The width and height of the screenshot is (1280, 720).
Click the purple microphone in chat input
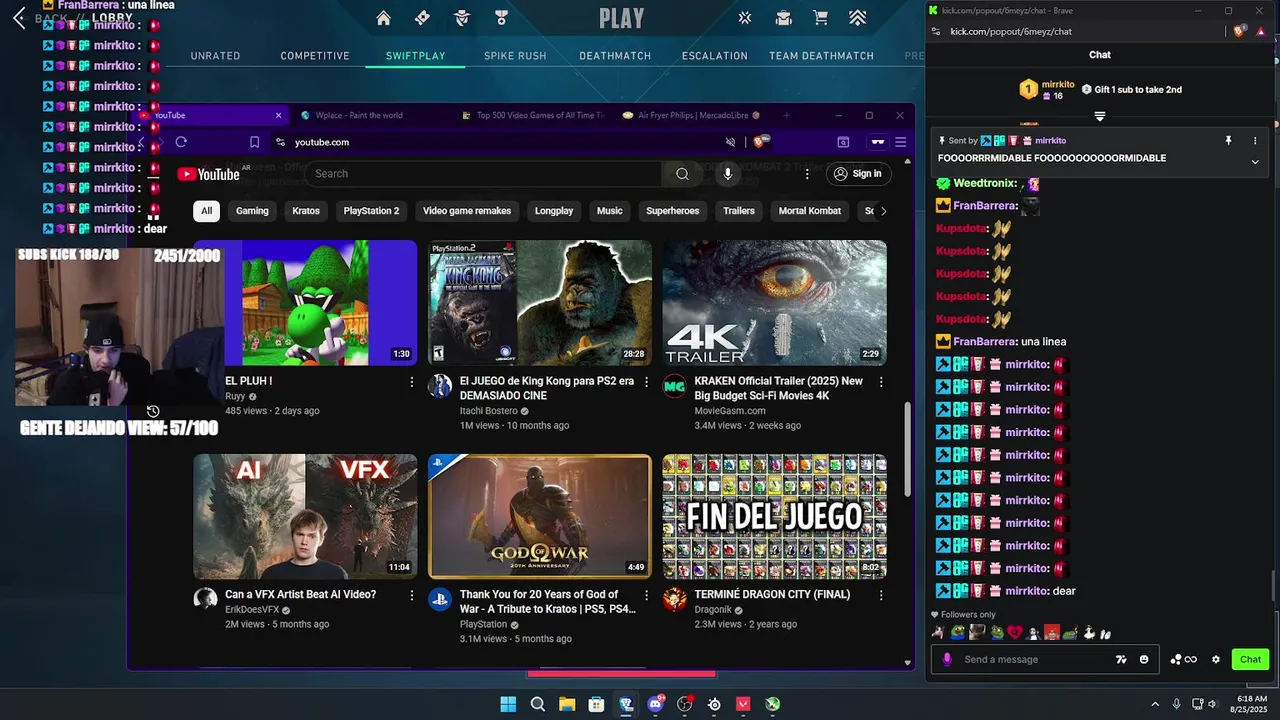click(x=947, y=659)
